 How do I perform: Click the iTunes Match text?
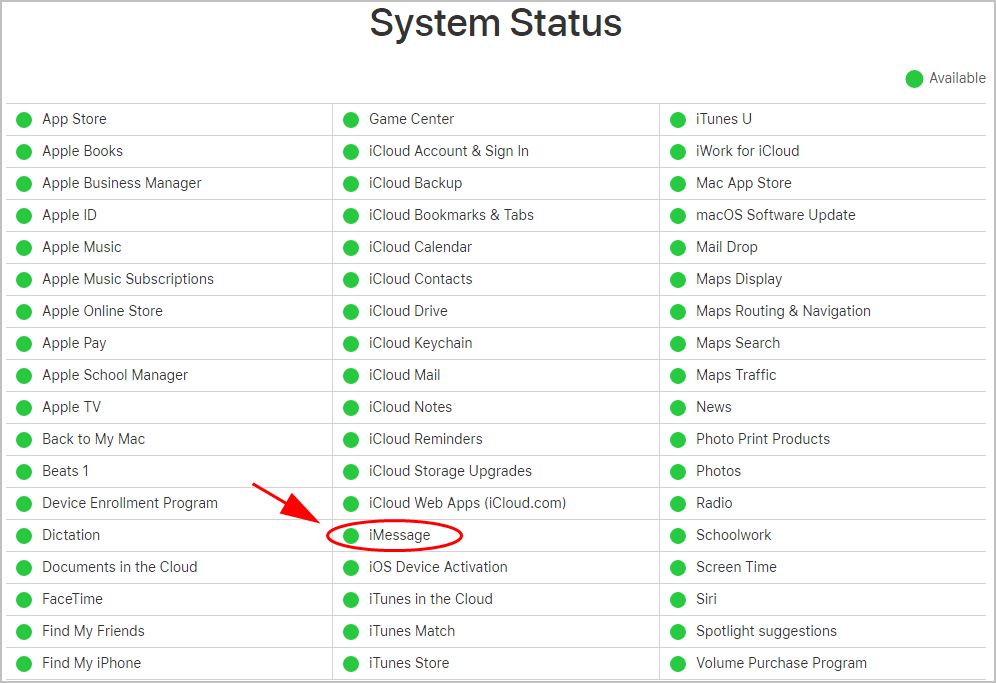pos(412,631)
